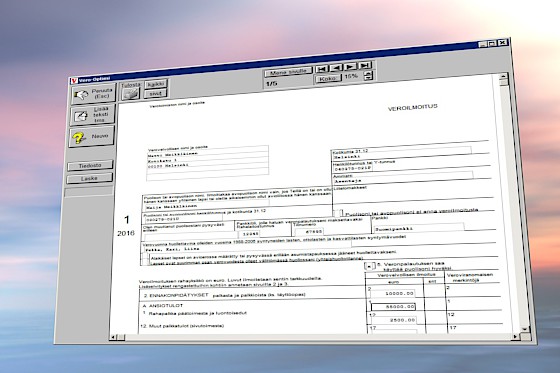
Task: Click the horizontal scrollbar right arrow
Action: tap(515, 336)
